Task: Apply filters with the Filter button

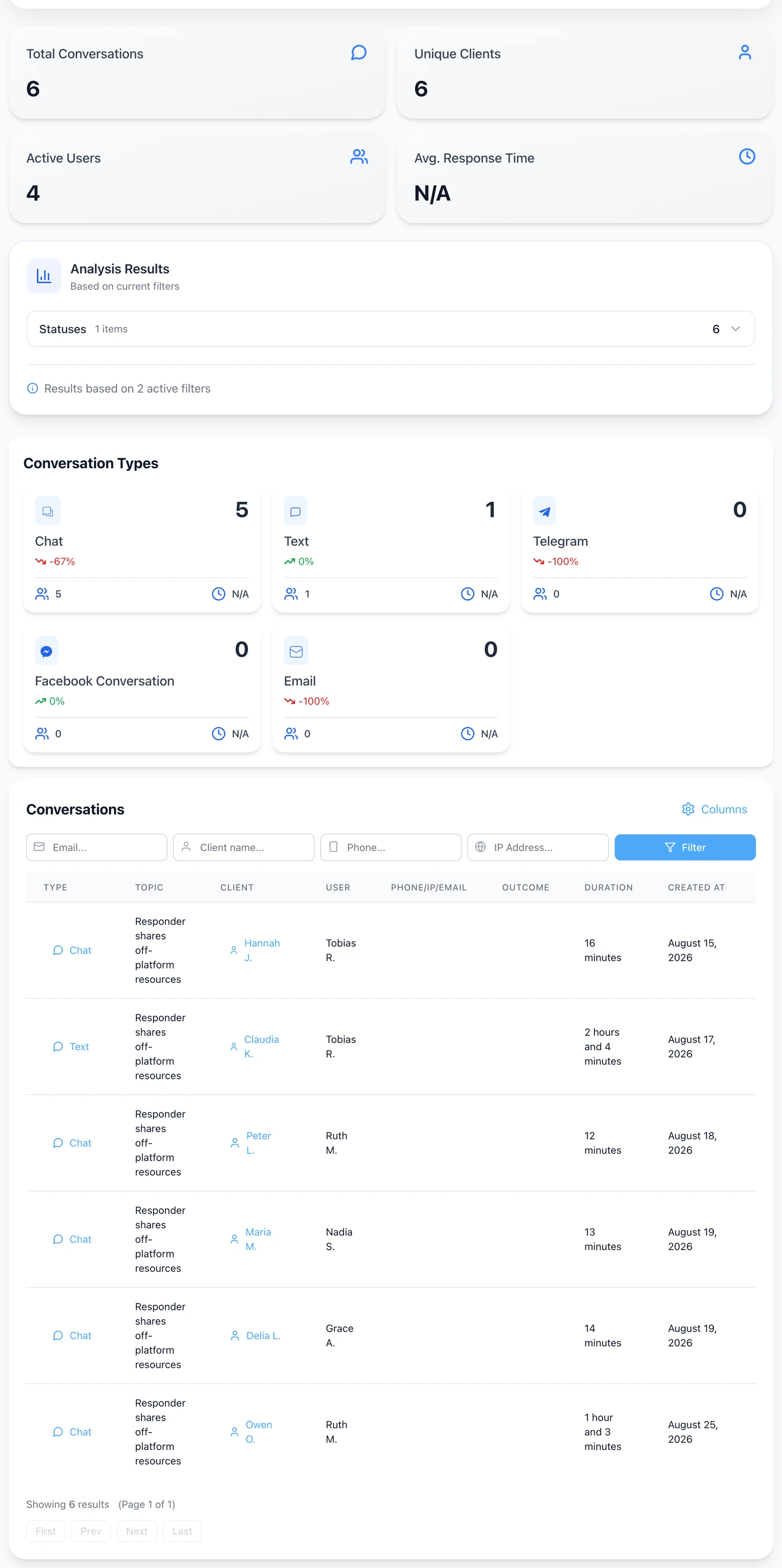Action: [x=685, y=847]
